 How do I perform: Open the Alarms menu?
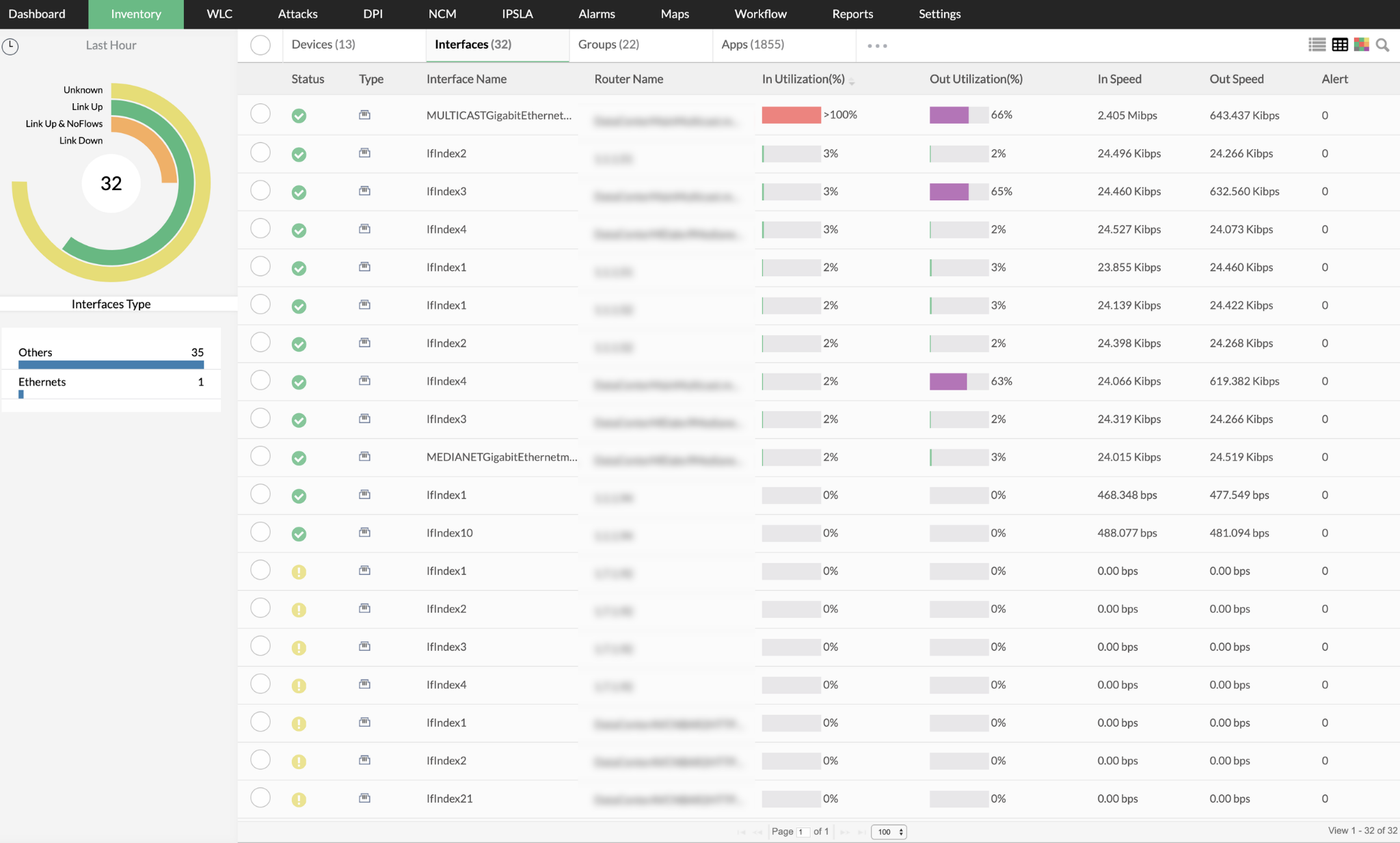pos(596,14)
